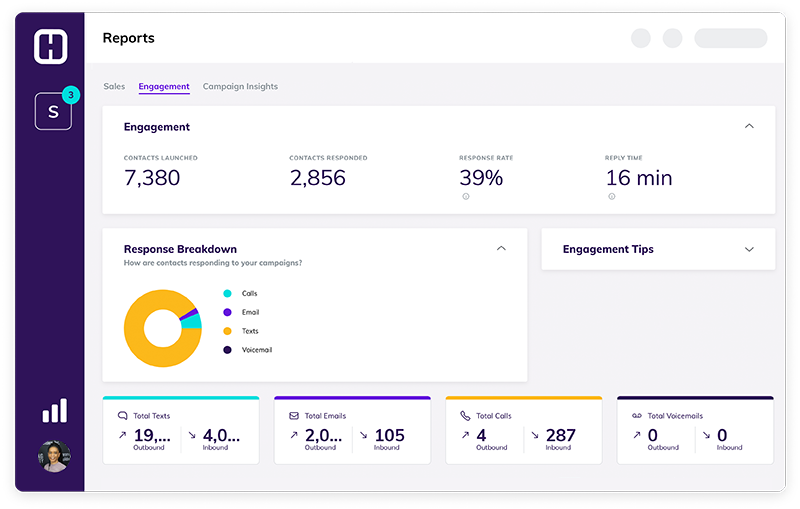Click the Reply Time info icon
Viewport: 800px width, 509px height.
coord(612,196)
